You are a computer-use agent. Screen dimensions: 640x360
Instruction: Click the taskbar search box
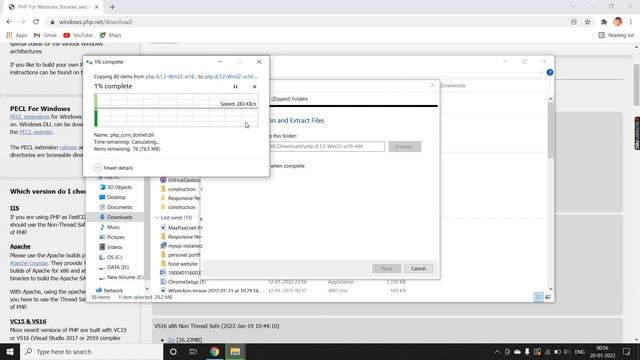point(91,351)
